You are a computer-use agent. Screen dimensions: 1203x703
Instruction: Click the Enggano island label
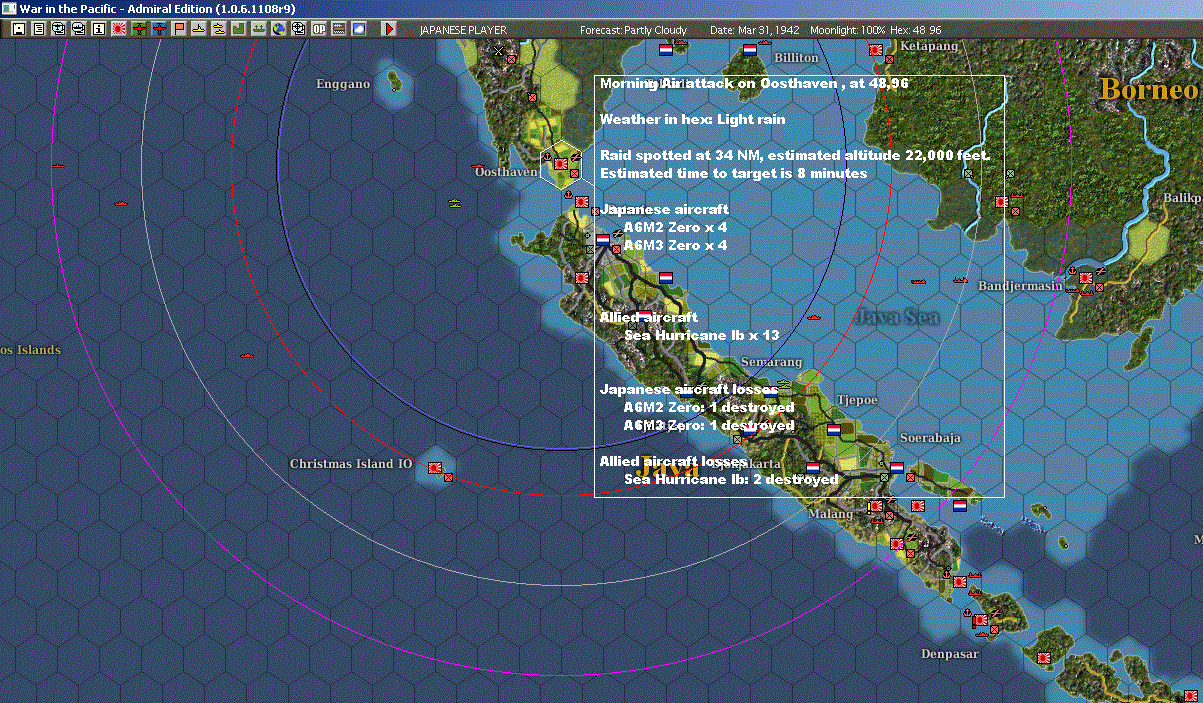[343, 84]
